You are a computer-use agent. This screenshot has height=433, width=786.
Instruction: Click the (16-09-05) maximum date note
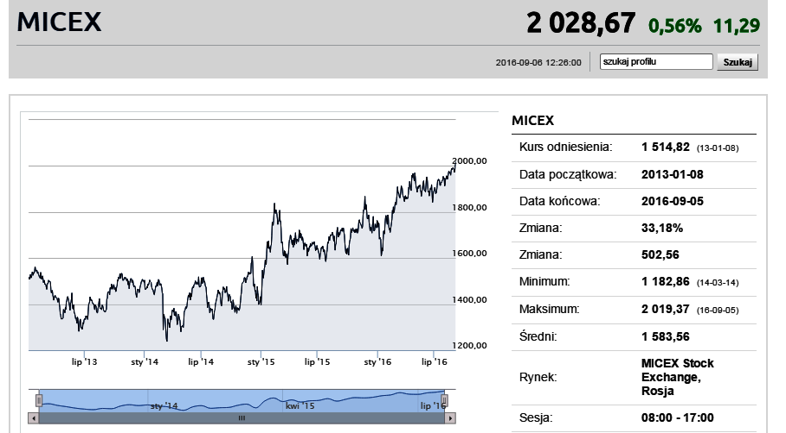tap(717, 311)
